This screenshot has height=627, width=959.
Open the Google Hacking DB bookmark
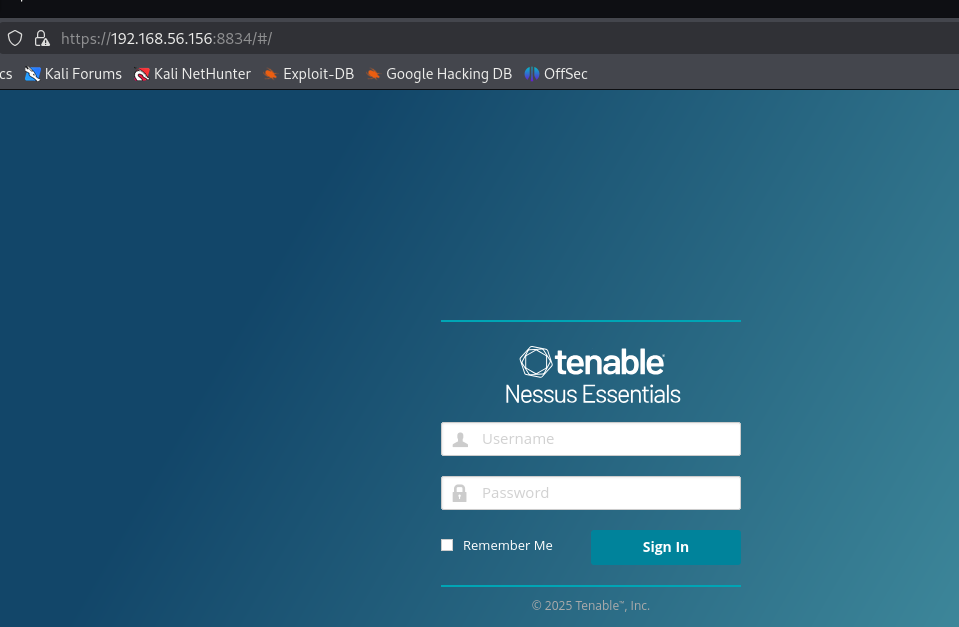pyautogui.click(x=439, y=74)
